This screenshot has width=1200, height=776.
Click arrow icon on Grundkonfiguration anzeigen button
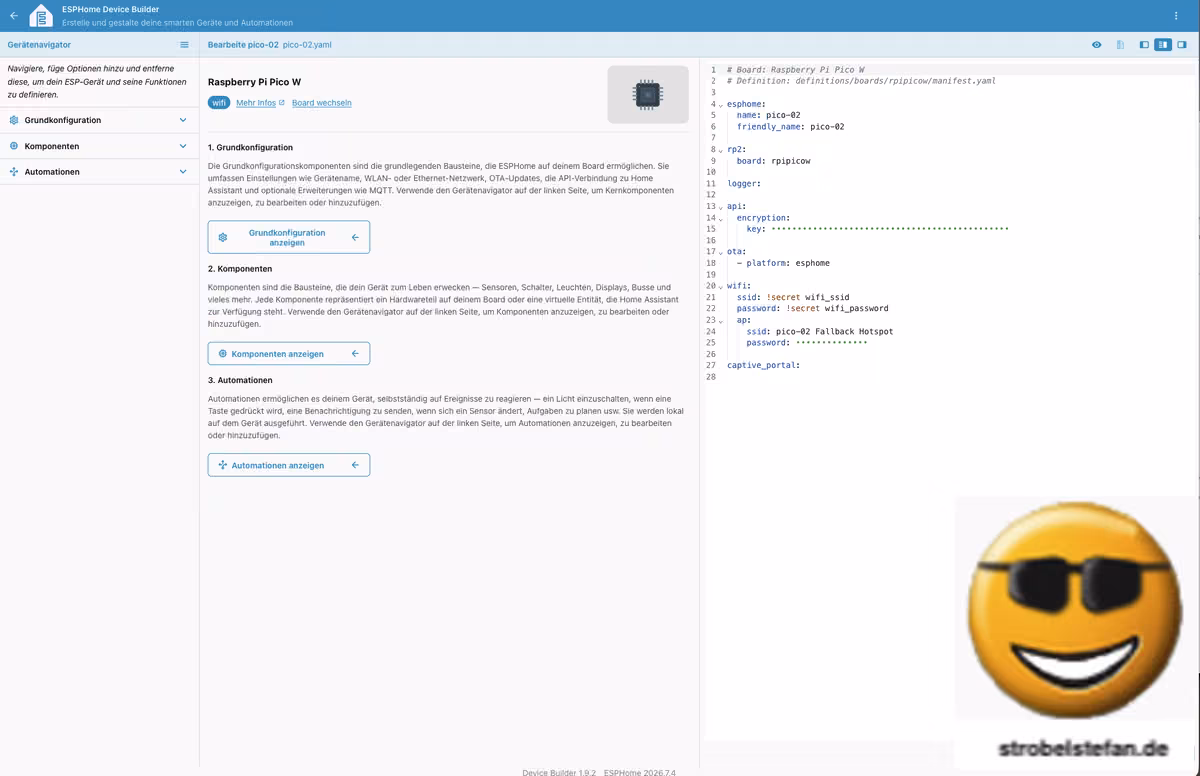tap(355, 237)
